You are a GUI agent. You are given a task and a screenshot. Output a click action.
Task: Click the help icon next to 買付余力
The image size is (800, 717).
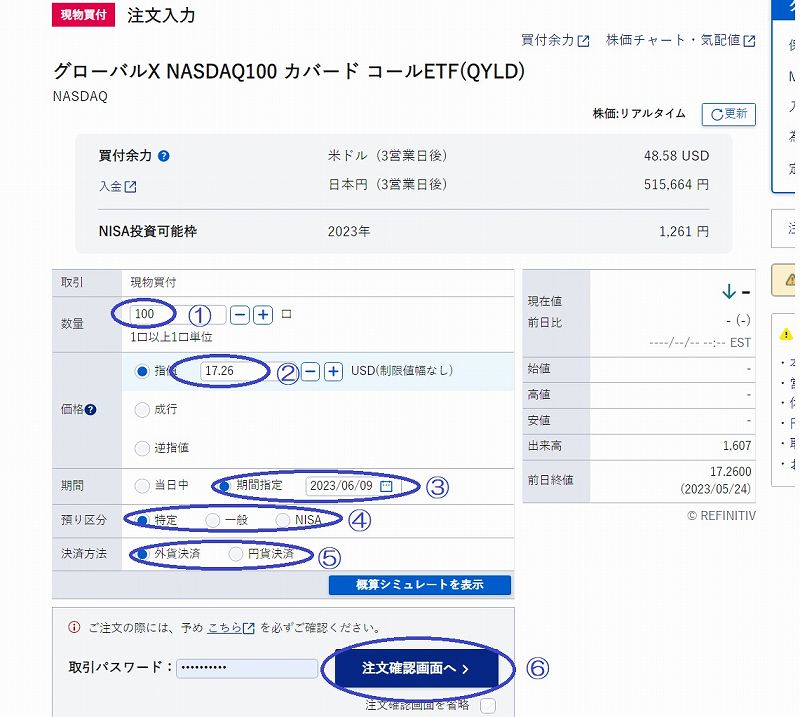click(x=163, y=156)
